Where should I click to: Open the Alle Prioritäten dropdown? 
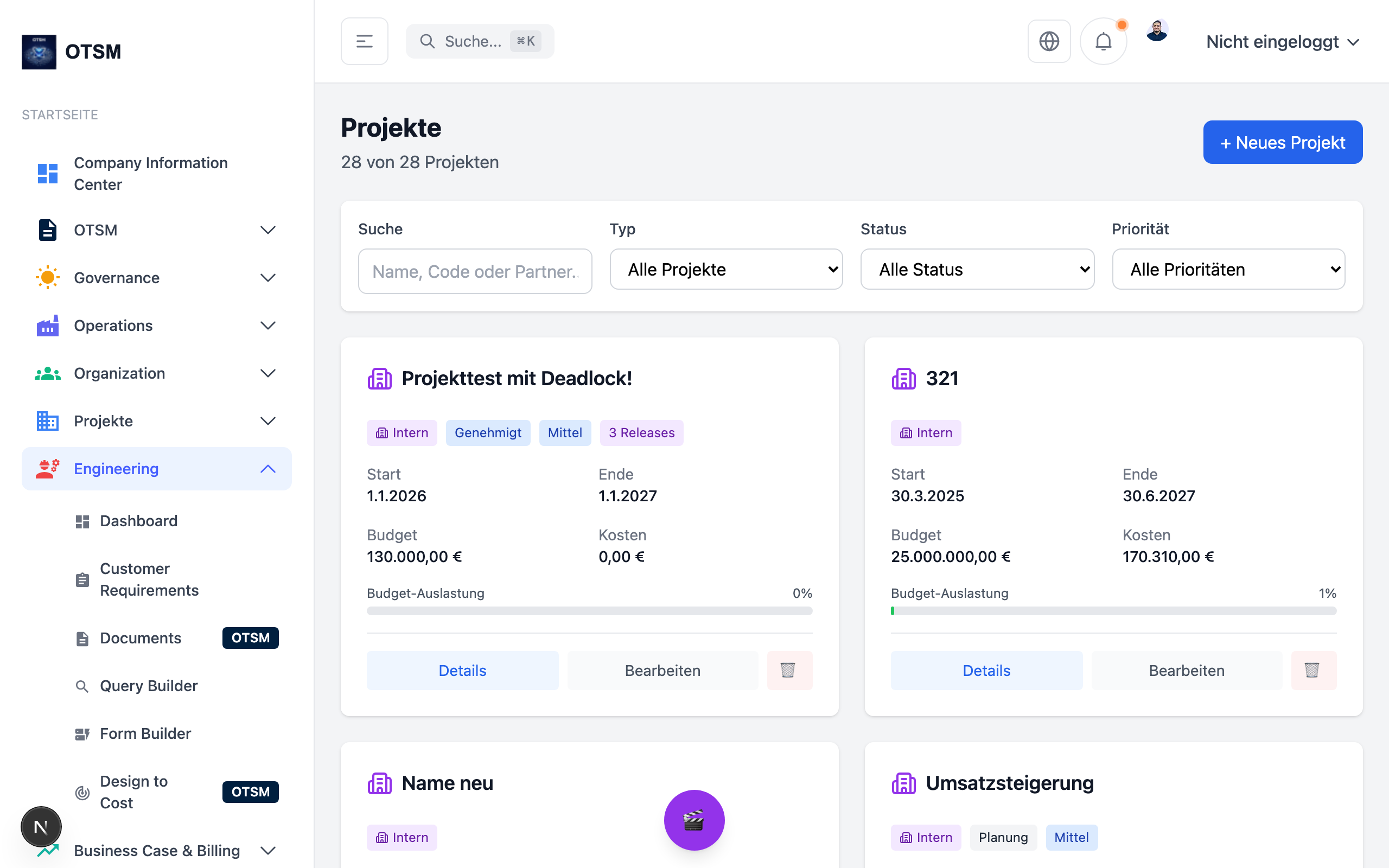coord(1228,269)
